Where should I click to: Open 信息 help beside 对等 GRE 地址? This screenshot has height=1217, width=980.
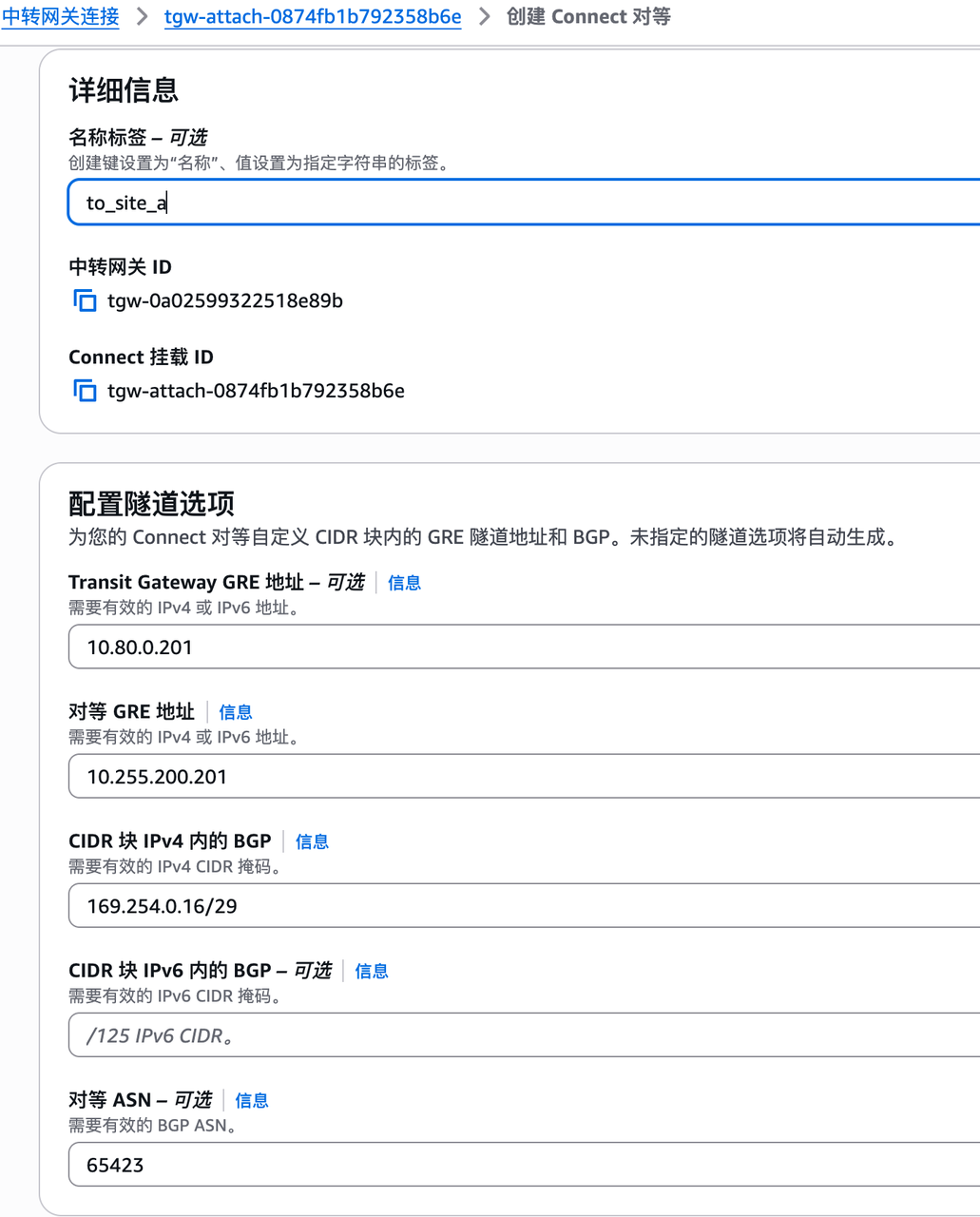click(x=235, y=711)
